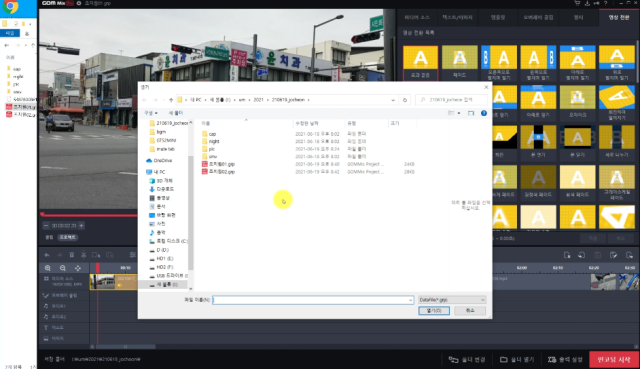Click the 2021 breadcrumb in the address bar
This screenshot has height=369, width=640.
(x=258, y=100)
